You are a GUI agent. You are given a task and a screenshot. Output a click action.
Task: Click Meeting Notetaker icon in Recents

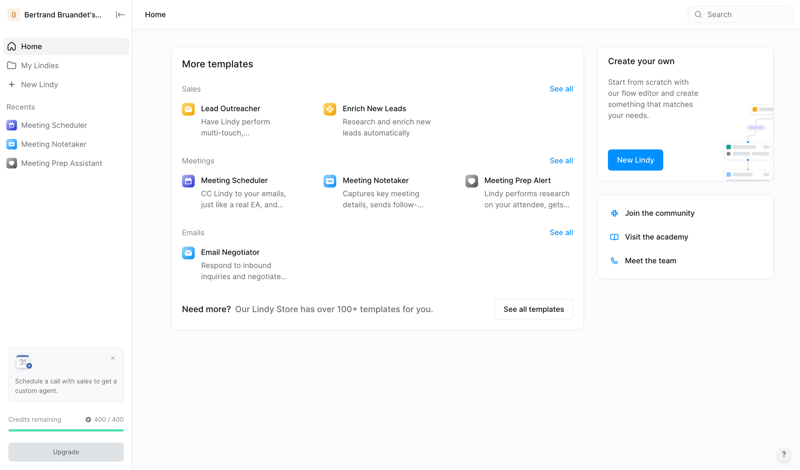pyautogui.click(x=12, y=144)
